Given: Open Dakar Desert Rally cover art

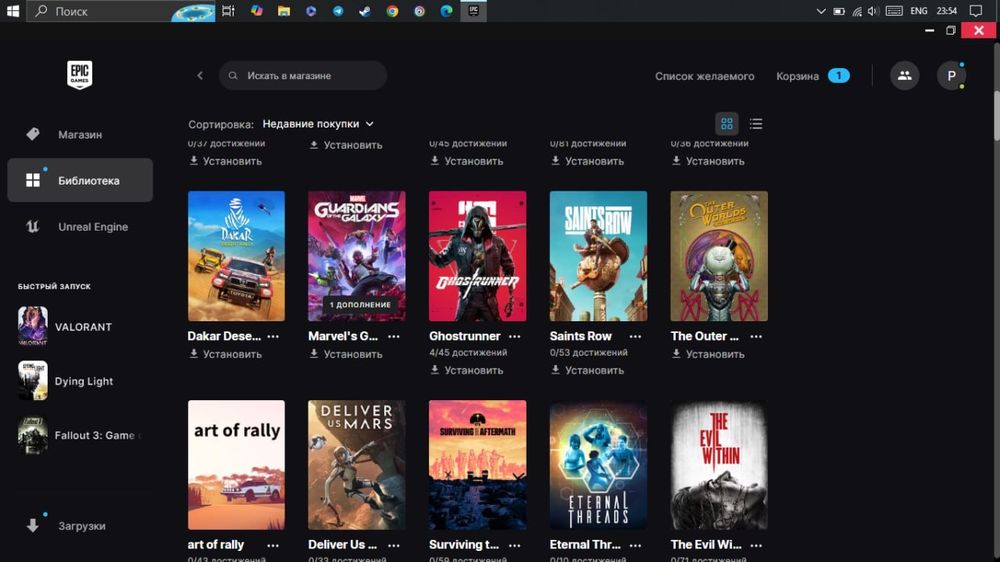Looking at the screenshot, I should pyautogui.click(x=236, y=256).
